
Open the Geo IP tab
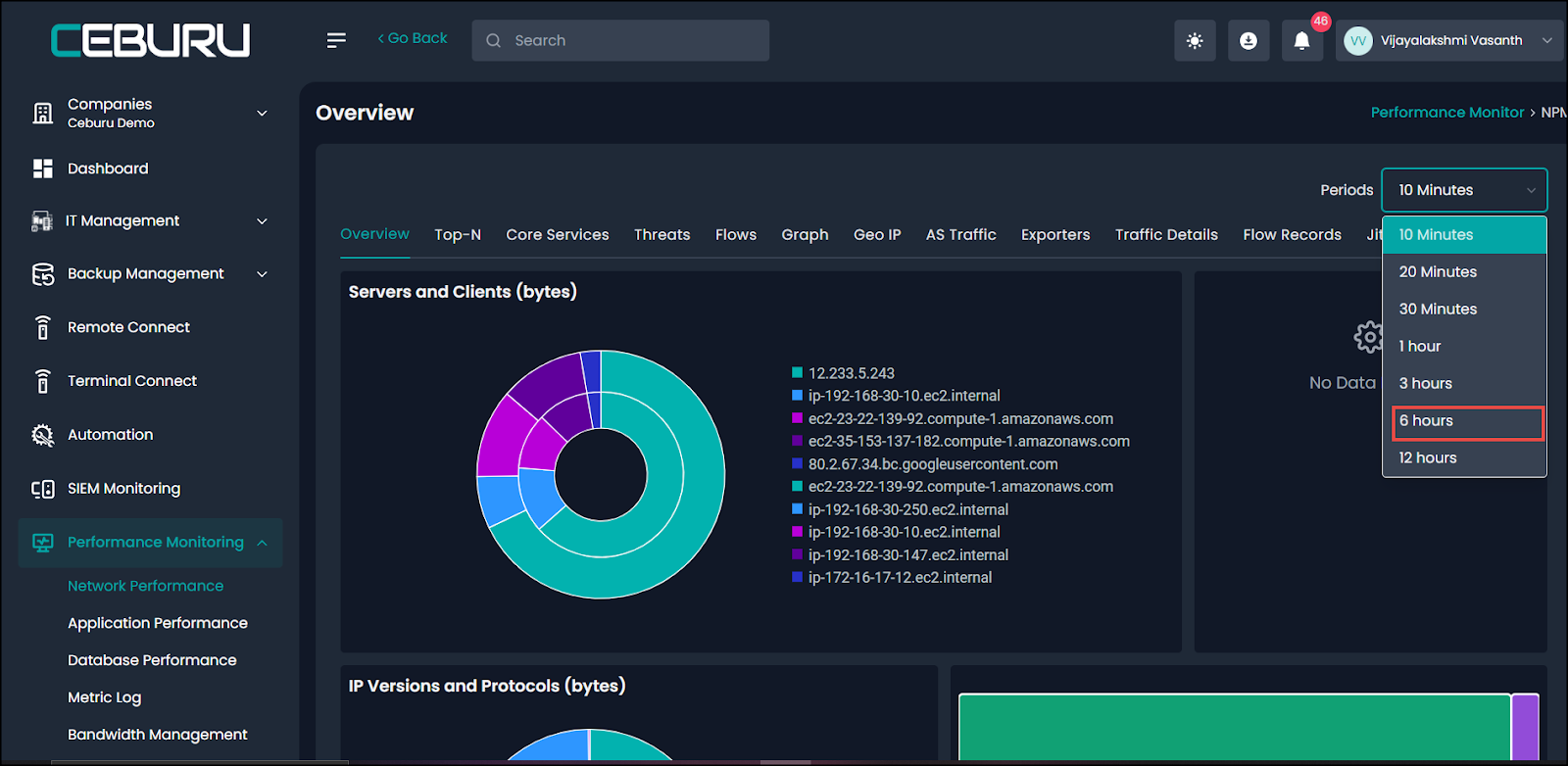point(877,235)
